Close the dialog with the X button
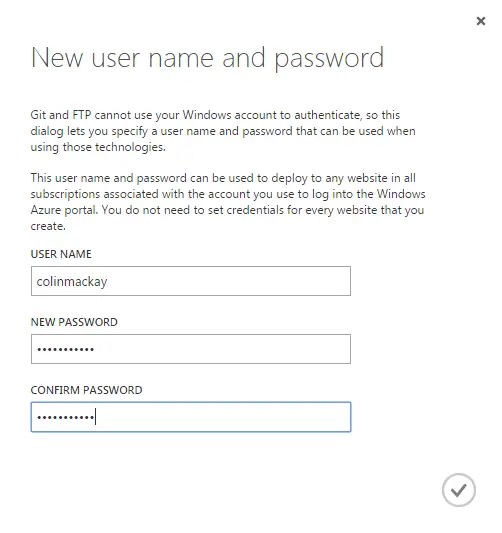This screenshot has height=533, width=502. click(481, 21)
